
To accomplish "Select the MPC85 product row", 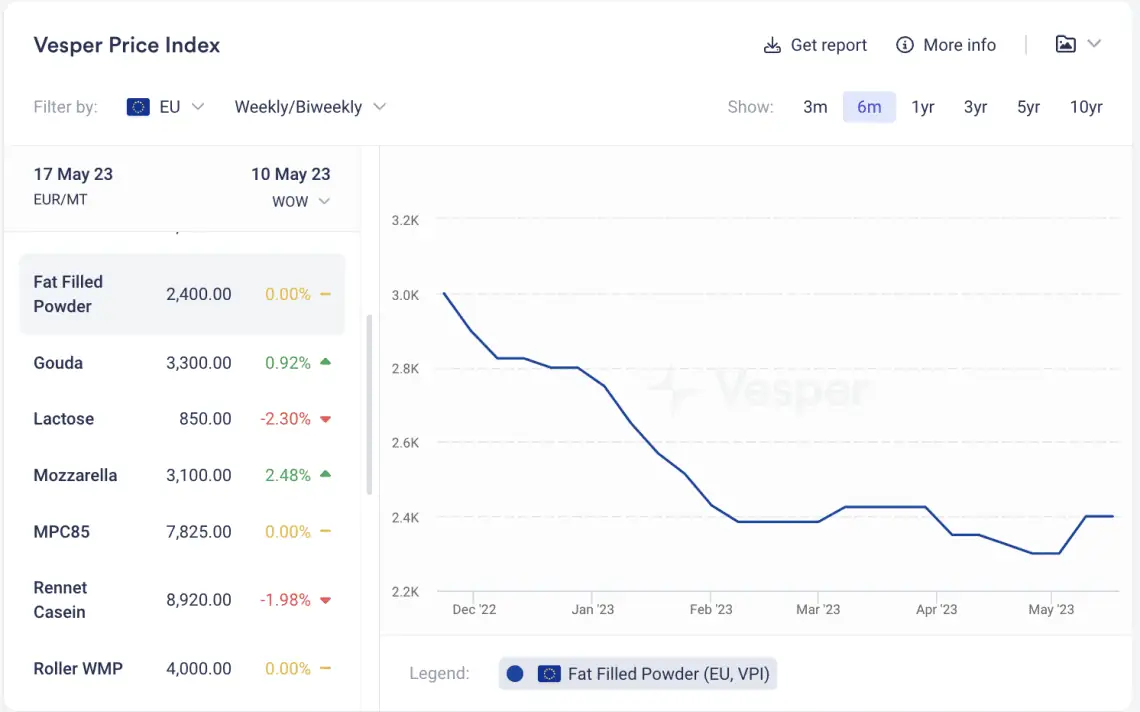I will pos(182,532).
